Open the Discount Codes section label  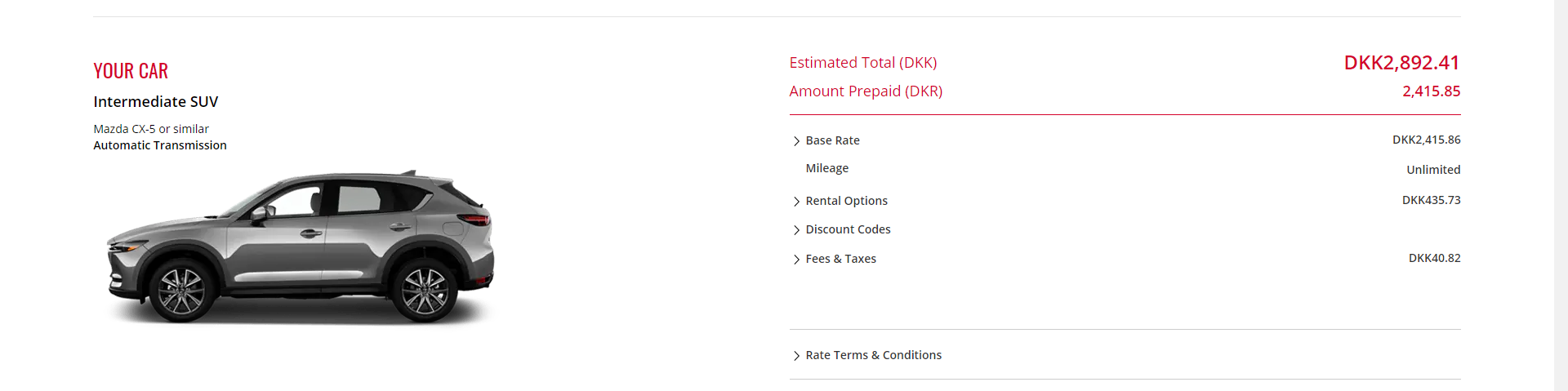coord(848,229)
